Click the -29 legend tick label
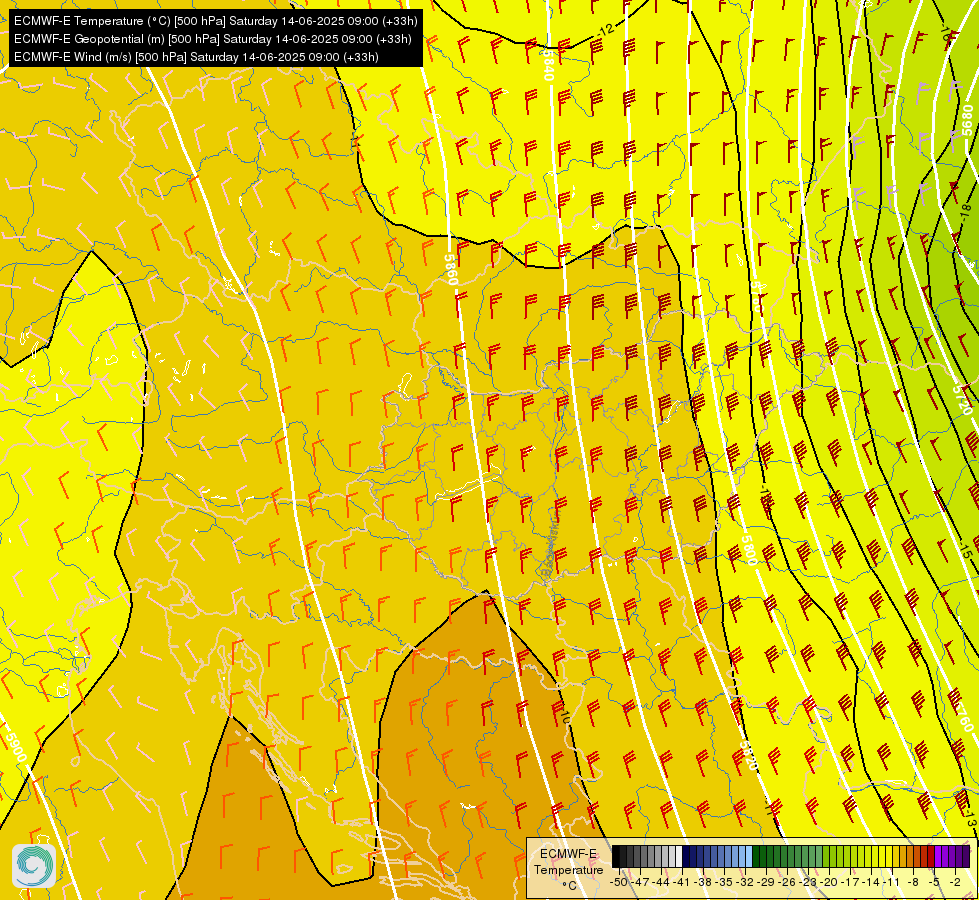The image size is (979, 900). 765,883
